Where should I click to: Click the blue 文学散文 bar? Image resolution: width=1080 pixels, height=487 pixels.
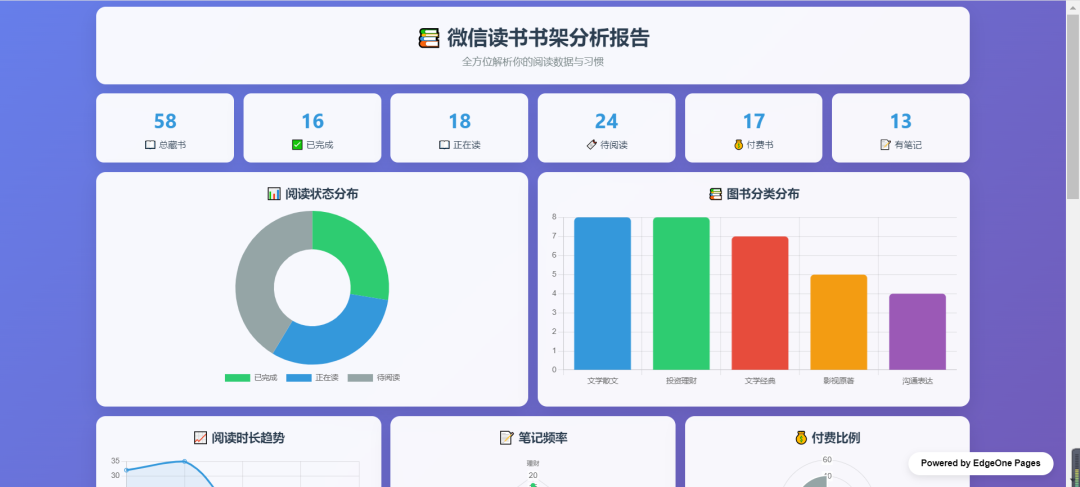pyautogui.click(x=602, y=293)
